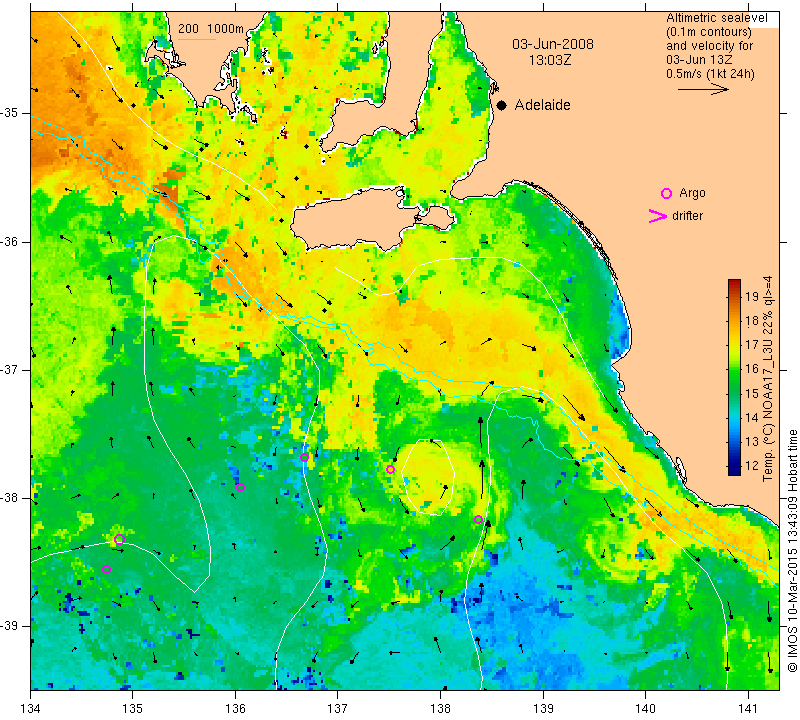Click the latitude axis label '-37'
This screenshot has height=720, width=800.
coord(10,369)
